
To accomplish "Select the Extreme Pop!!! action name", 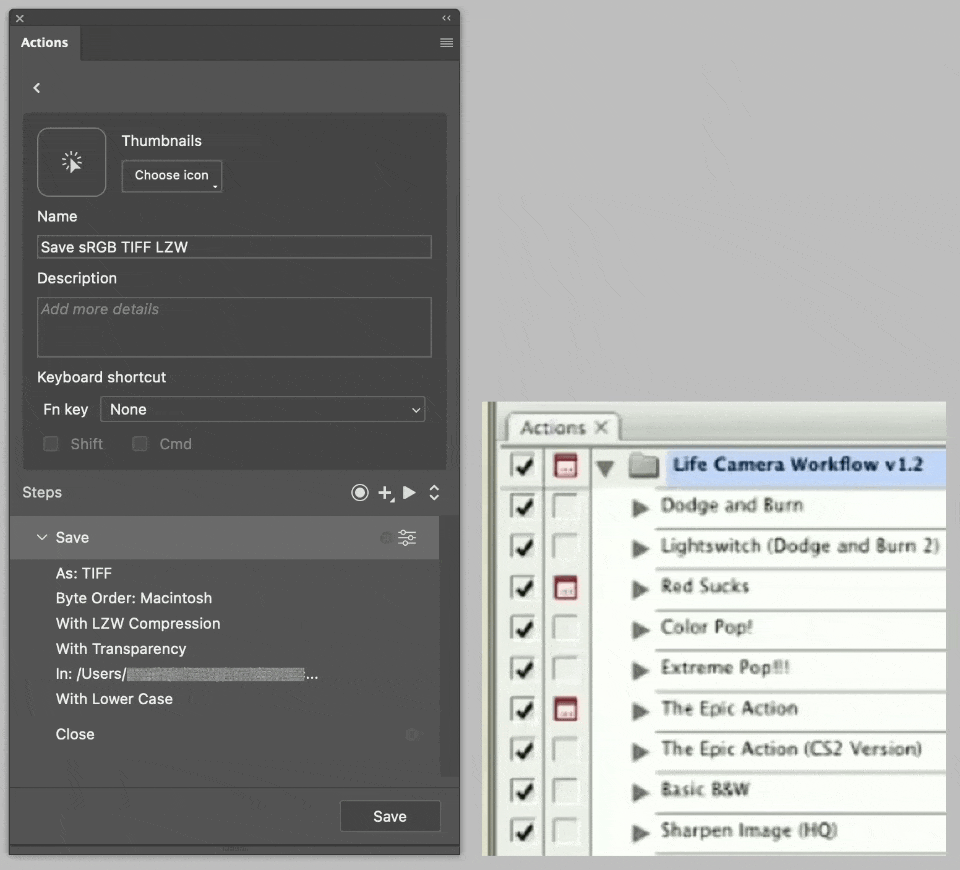I will pos(725,667).
